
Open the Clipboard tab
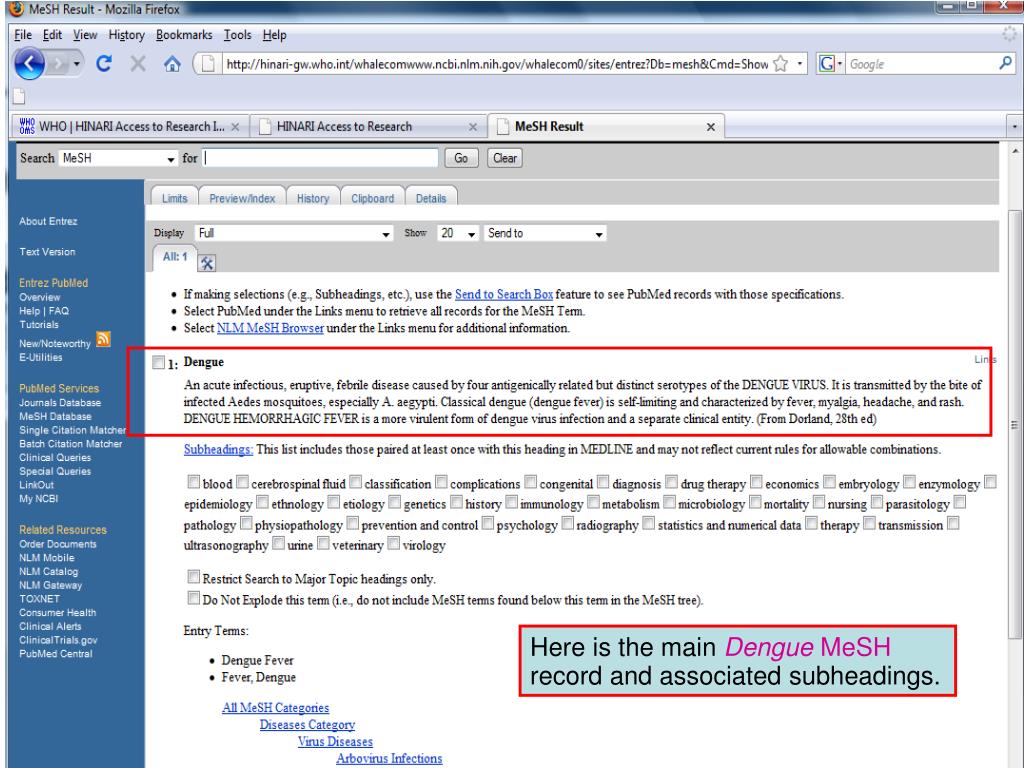(373, 198)
